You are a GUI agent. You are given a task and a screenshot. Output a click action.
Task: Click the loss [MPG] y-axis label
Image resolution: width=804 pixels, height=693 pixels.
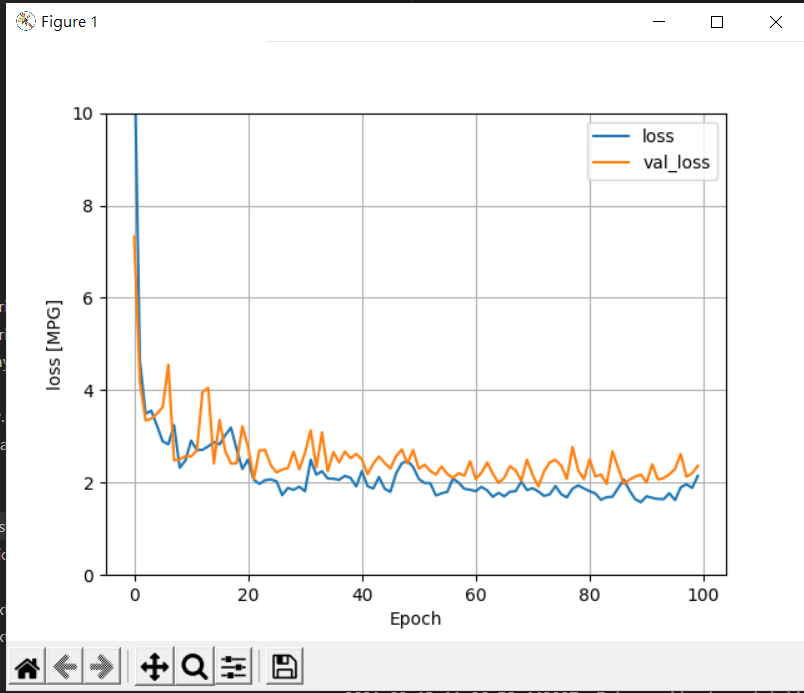(53, 345)
